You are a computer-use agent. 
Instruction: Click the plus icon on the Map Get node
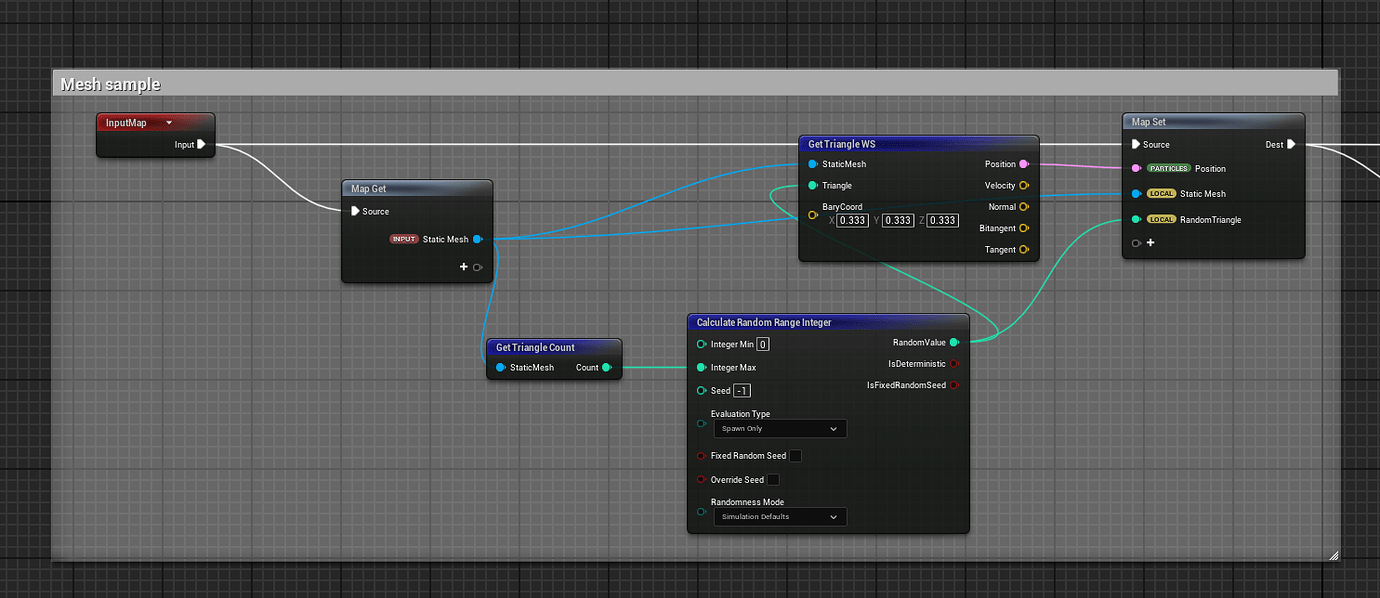[x=464, y=267]
